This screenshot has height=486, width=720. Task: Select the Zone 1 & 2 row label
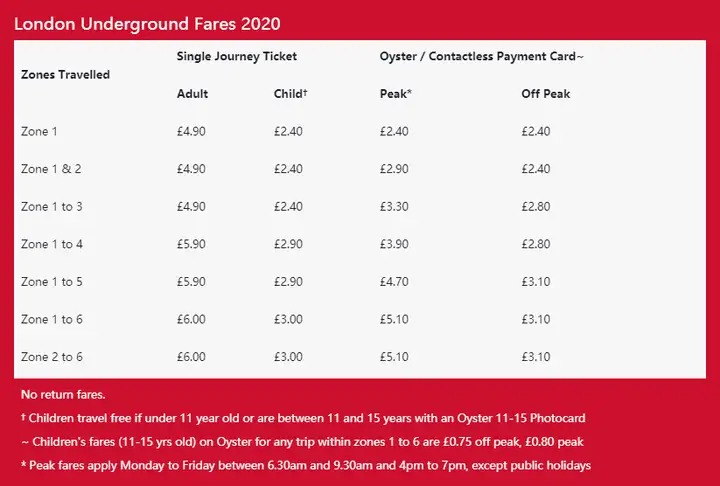(x=51, y=169)
